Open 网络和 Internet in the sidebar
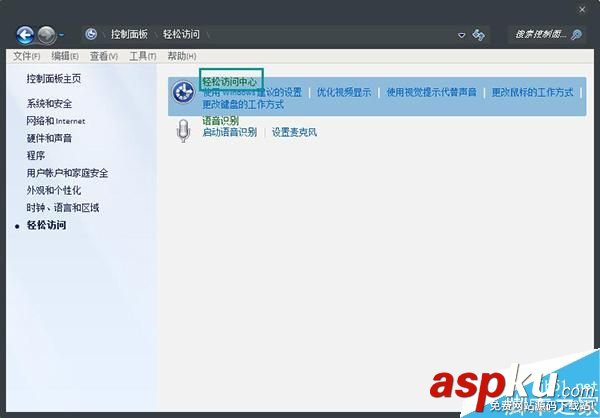This screenshot has height=418, width=600. click(56, 121)
